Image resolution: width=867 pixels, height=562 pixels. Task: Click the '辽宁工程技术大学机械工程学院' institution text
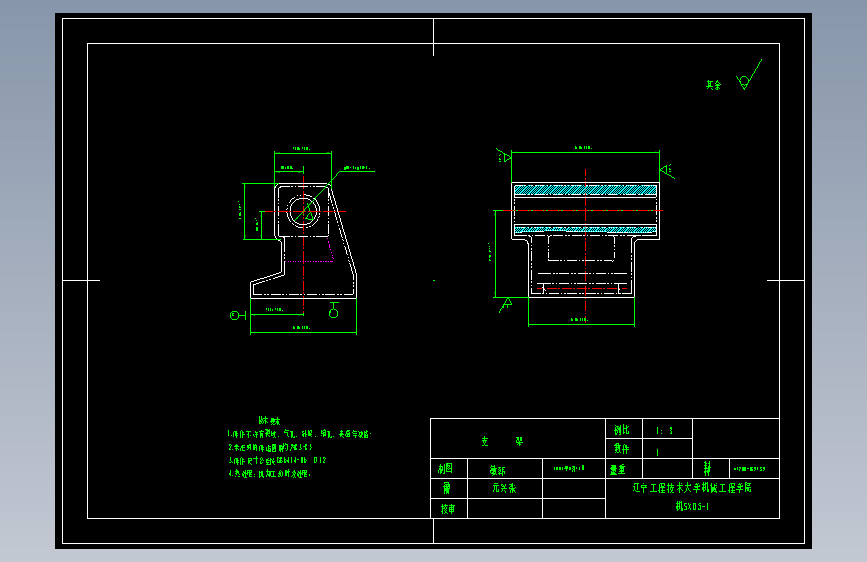(x=692, y=488)
